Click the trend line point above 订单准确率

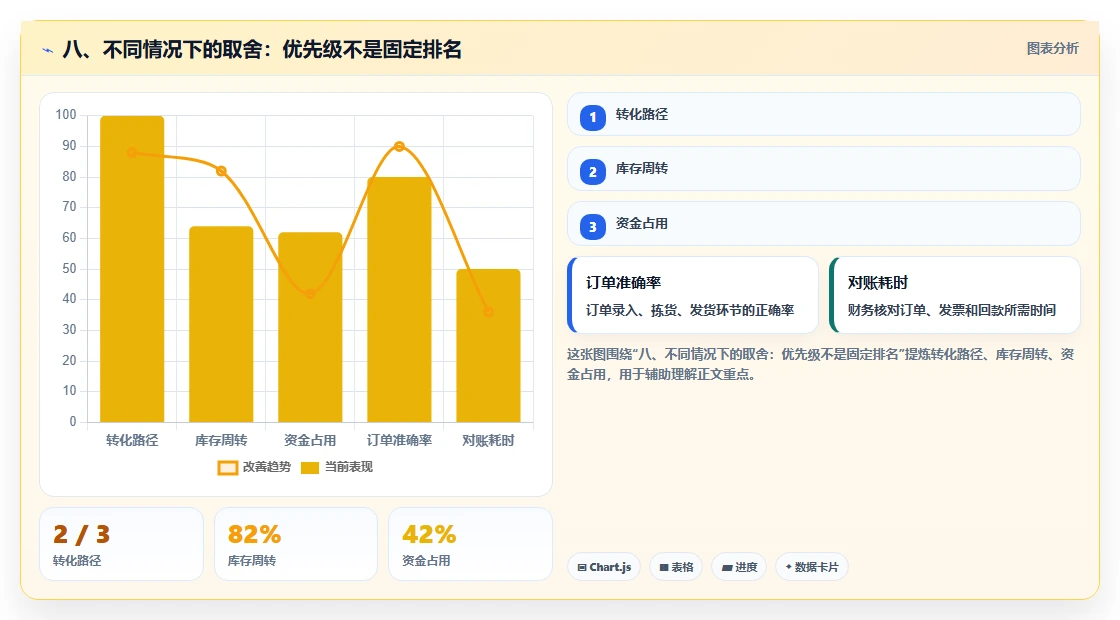[x=399, y=146]
